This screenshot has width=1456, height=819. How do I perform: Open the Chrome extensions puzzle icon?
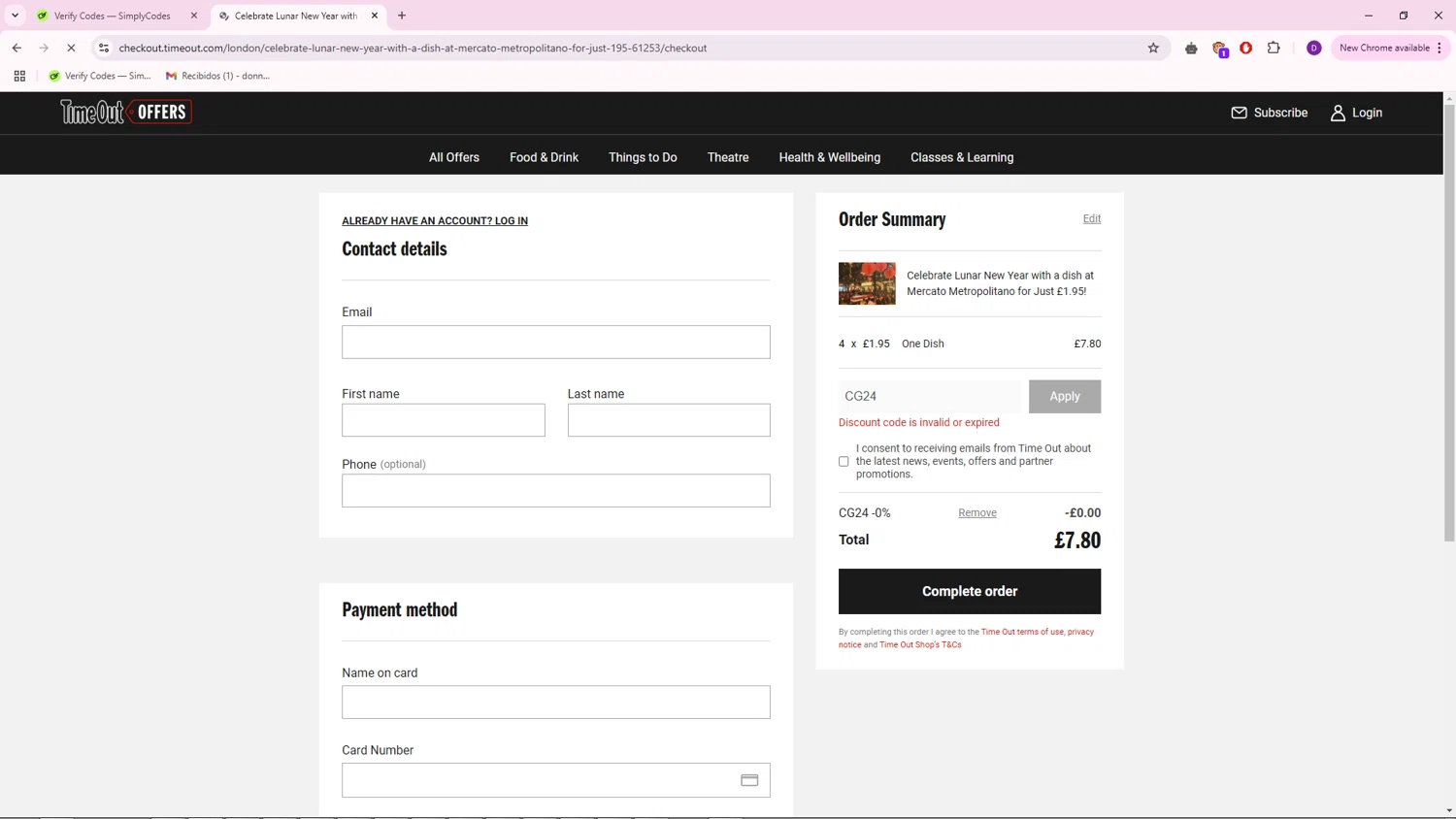coord(1274,48)
